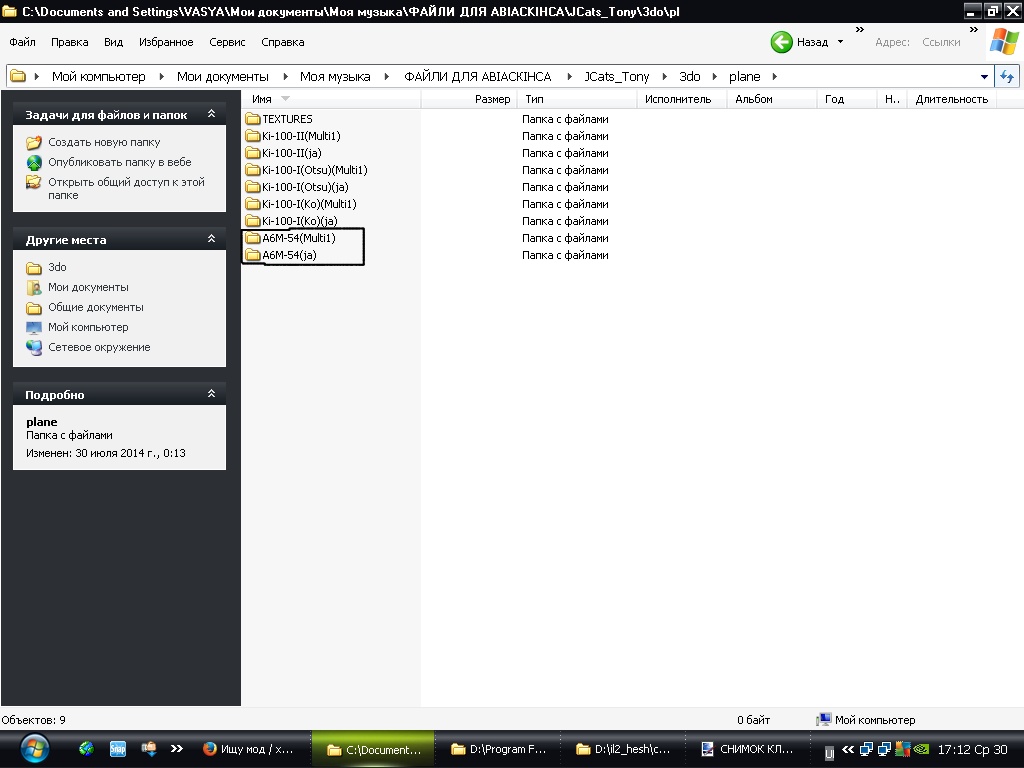Click 'Открыть общий доступ к этой папке' link
This screenshot has height=768, width=1024.
tap(126, 188)
